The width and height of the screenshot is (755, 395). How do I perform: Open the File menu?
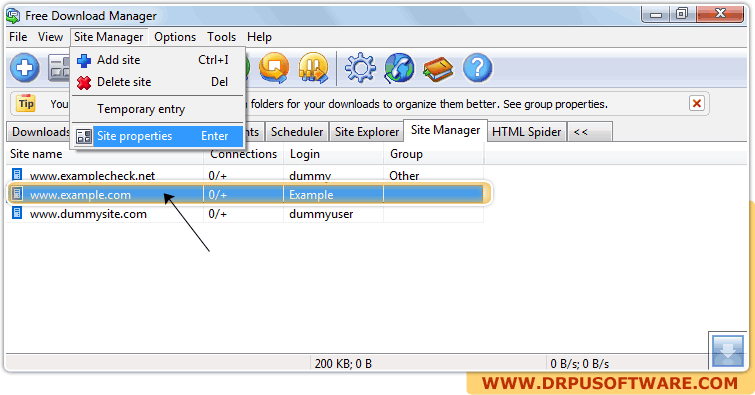pos(18,37)
